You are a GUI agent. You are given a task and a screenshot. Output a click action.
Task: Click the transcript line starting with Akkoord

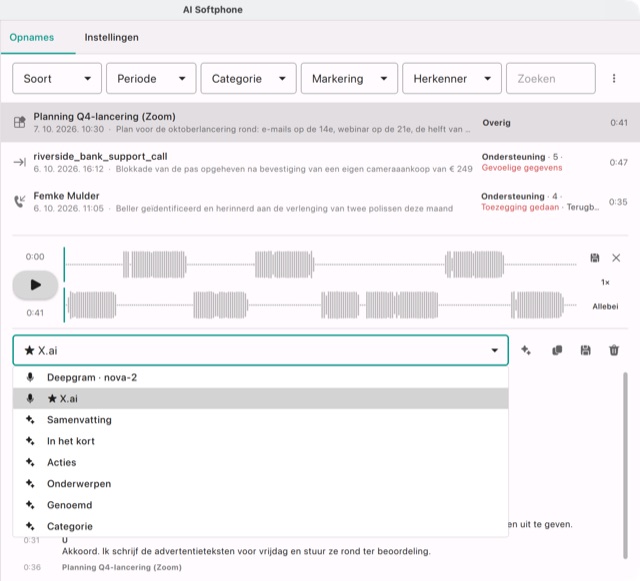tap(246, 551)
